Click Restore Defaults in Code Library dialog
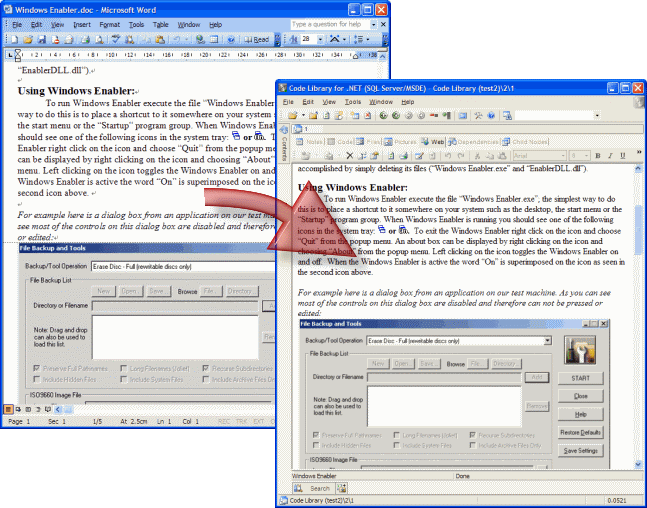647x508 pixels. tap(581, 432)
